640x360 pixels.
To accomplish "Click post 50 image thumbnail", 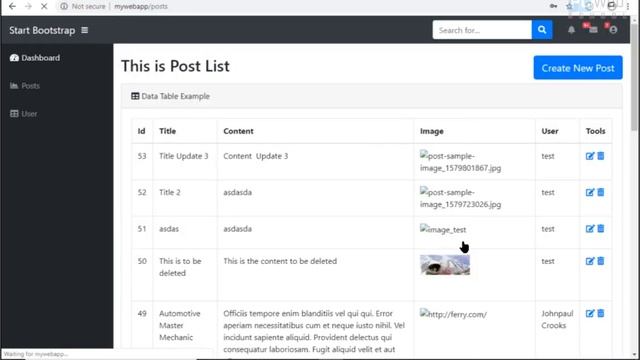I will coord(445,265).
